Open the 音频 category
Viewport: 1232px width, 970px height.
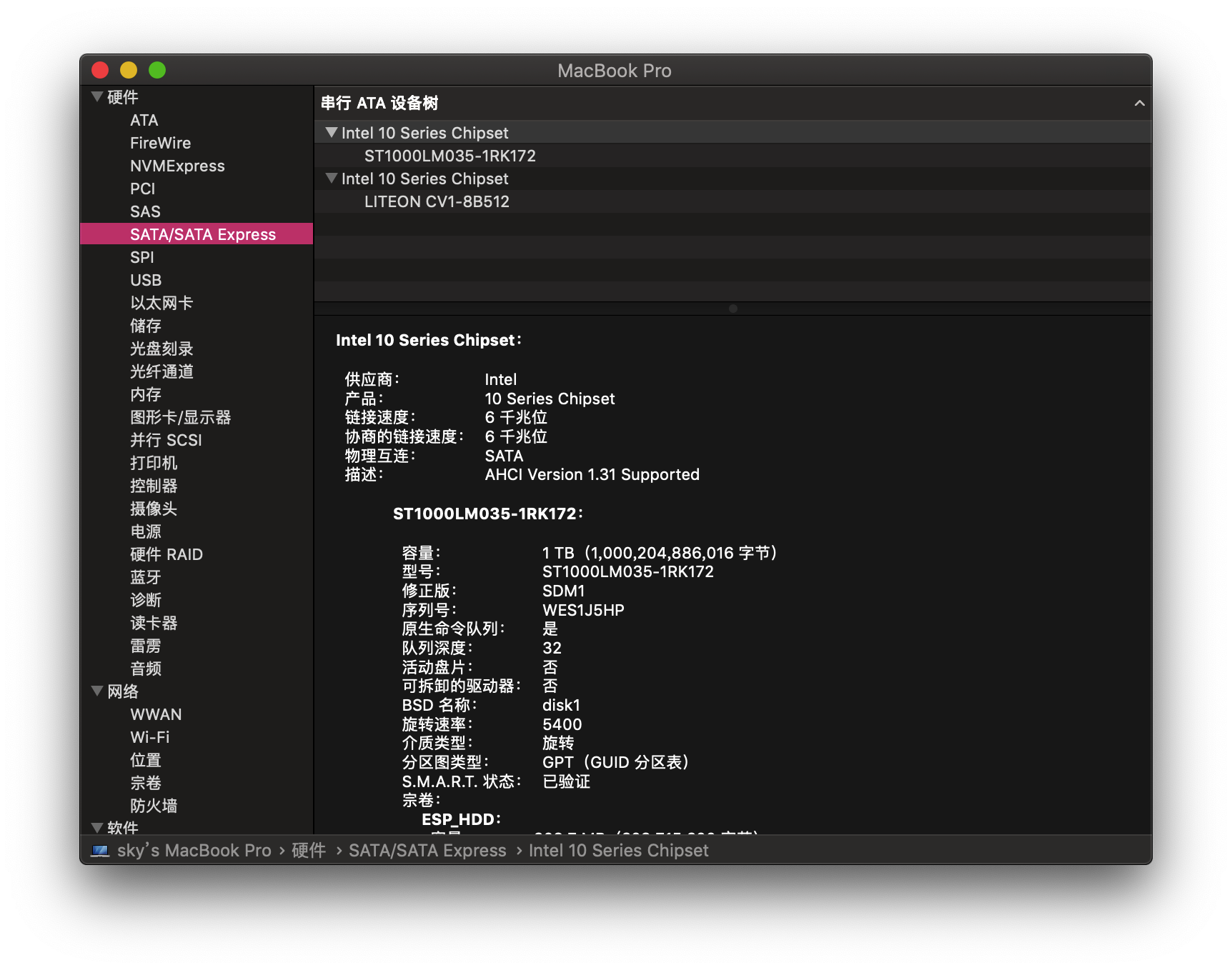[x=146, y=669]
